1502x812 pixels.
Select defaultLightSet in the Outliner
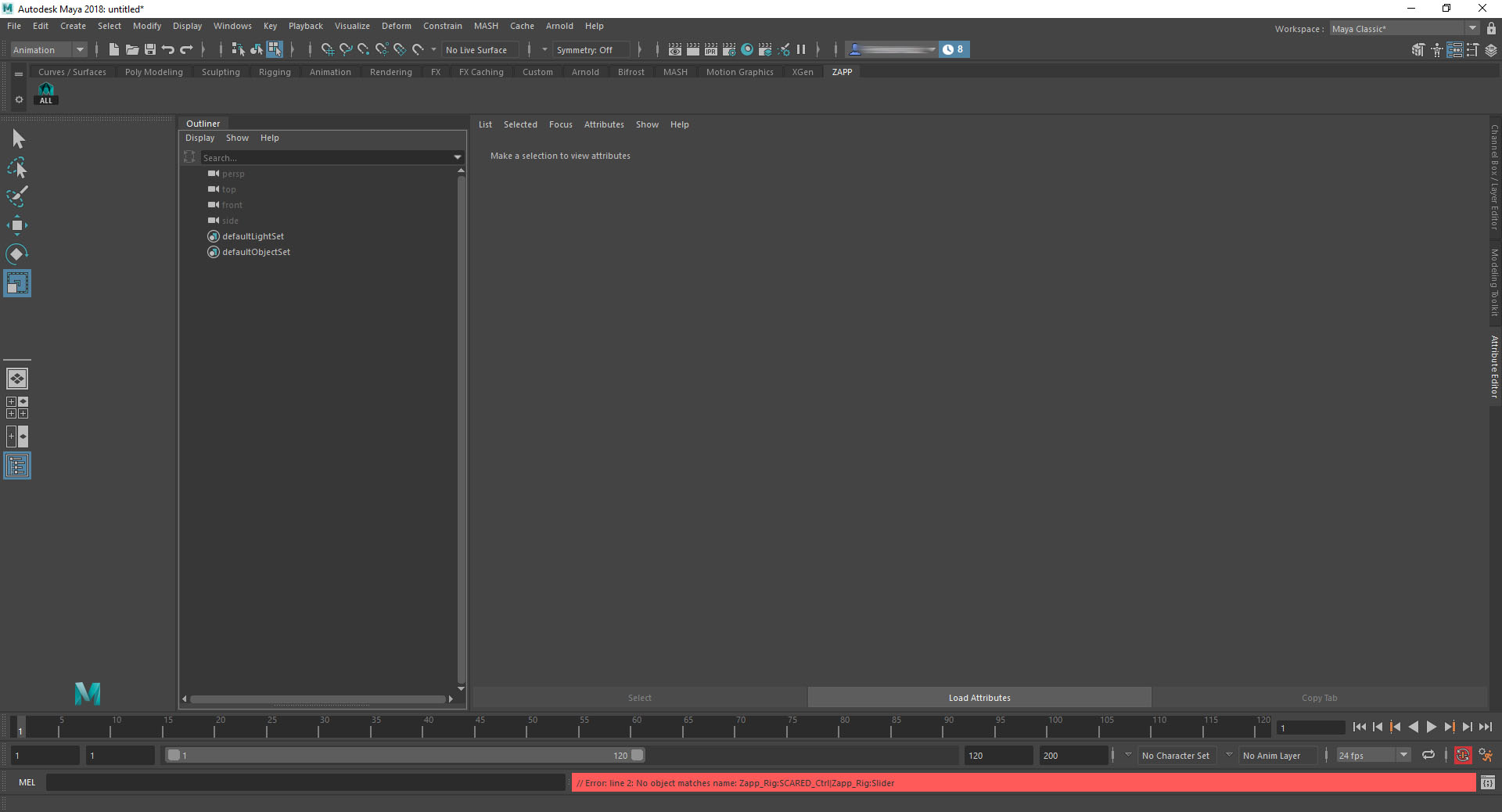click(x=253, y=236)
